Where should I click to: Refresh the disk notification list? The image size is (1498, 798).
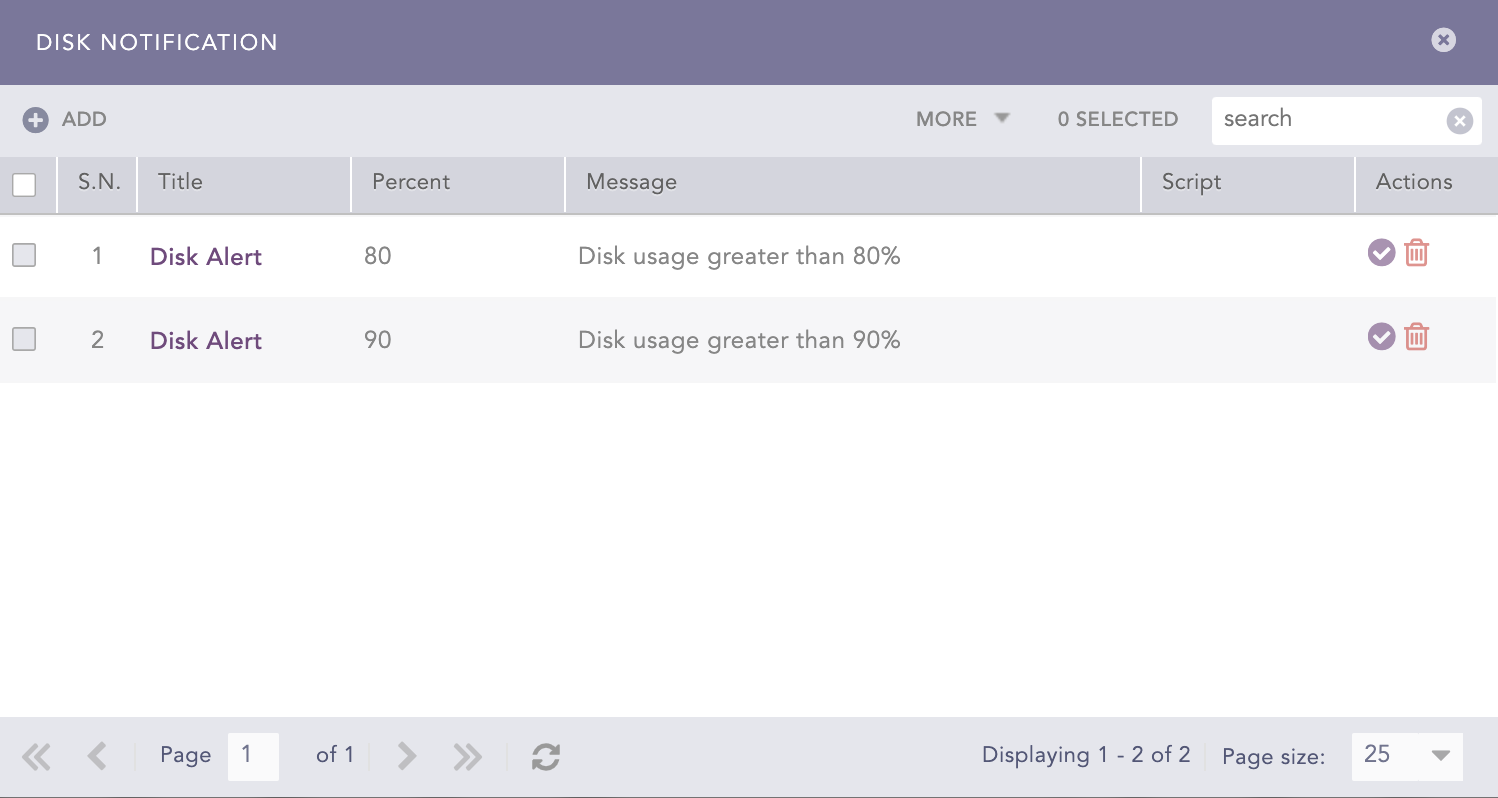[x=545, y=756]
